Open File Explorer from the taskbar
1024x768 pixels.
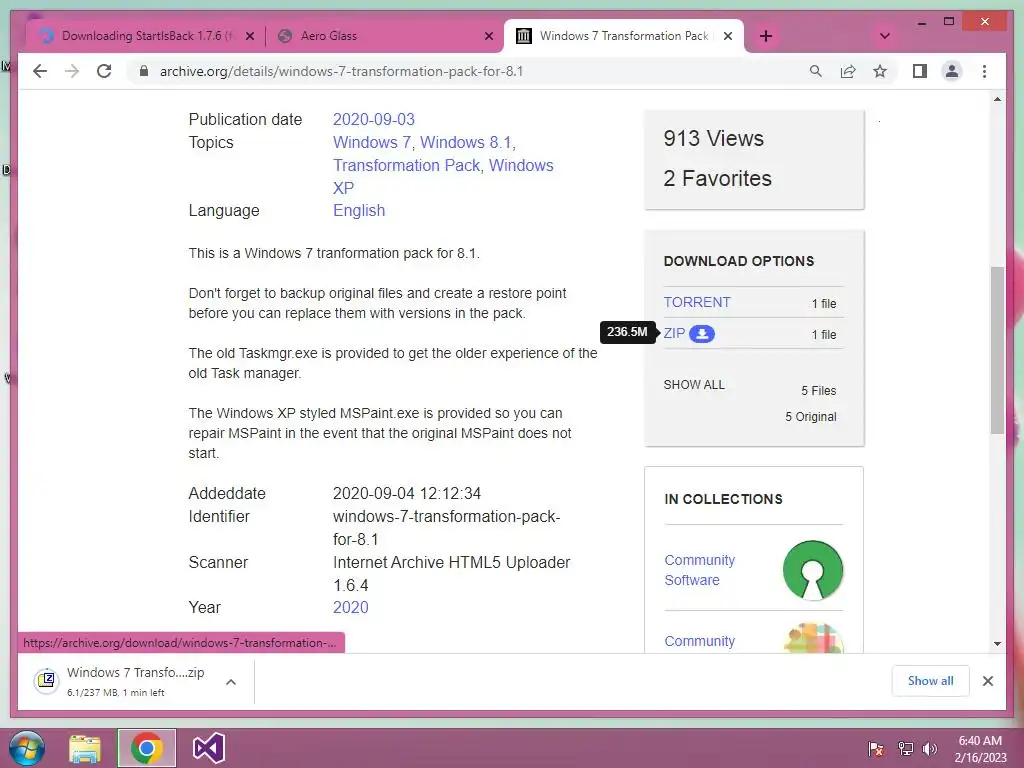(86, 748)
